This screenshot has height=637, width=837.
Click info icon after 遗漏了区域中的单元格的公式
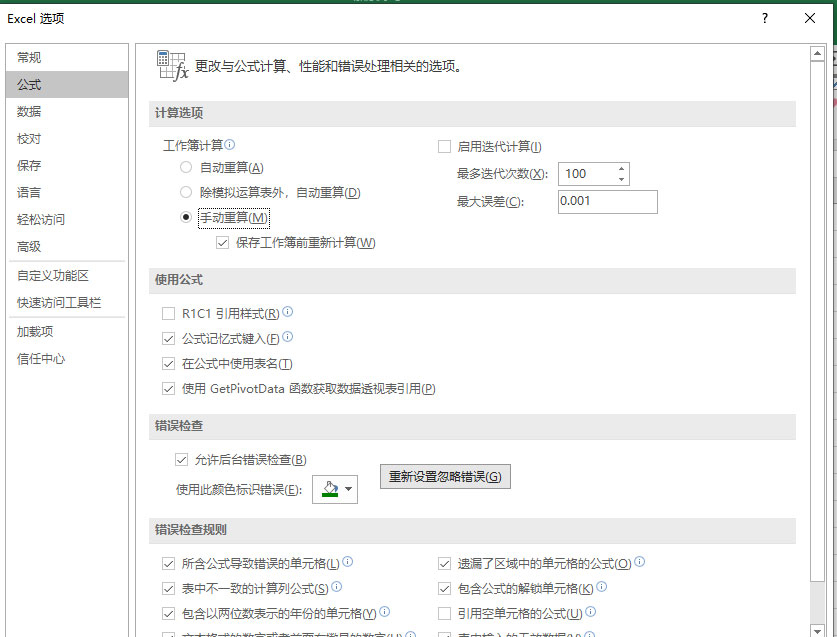pos(639,561)
